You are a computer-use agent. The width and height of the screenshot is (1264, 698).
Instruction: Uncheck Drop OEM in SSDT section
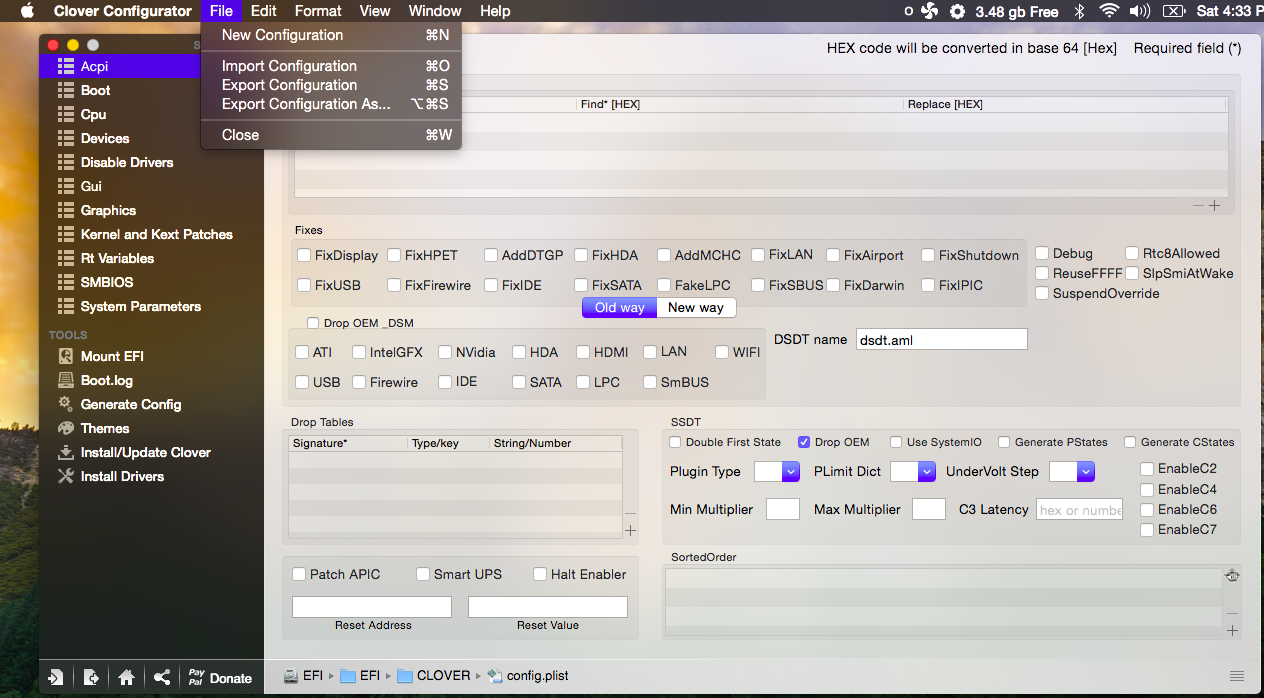click(x=804, y=442)
